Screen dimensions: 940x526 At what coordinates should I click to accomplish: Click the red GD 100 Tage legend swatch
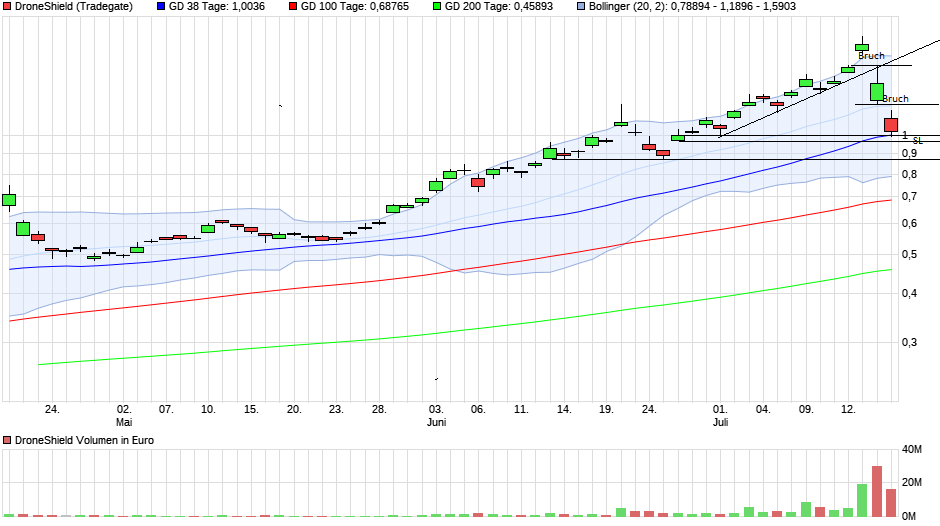pos(291,6)
